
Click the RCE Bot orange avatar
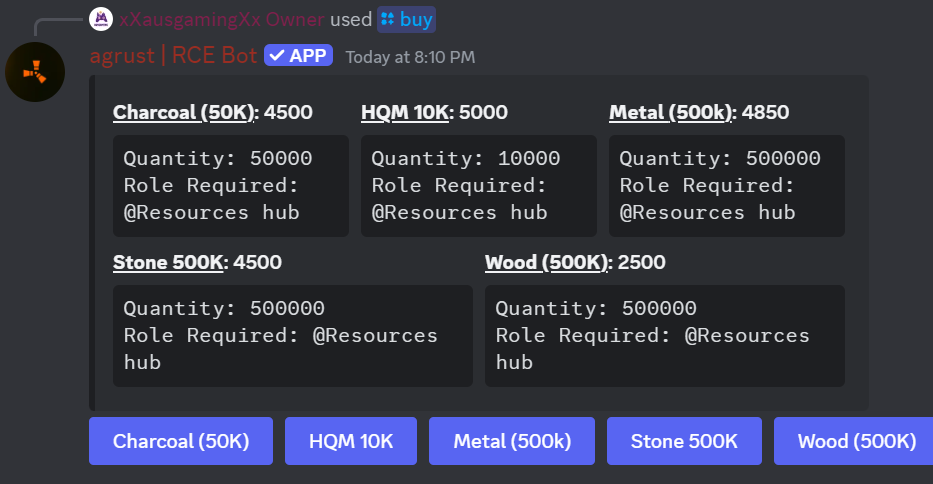tap(35, 72)
